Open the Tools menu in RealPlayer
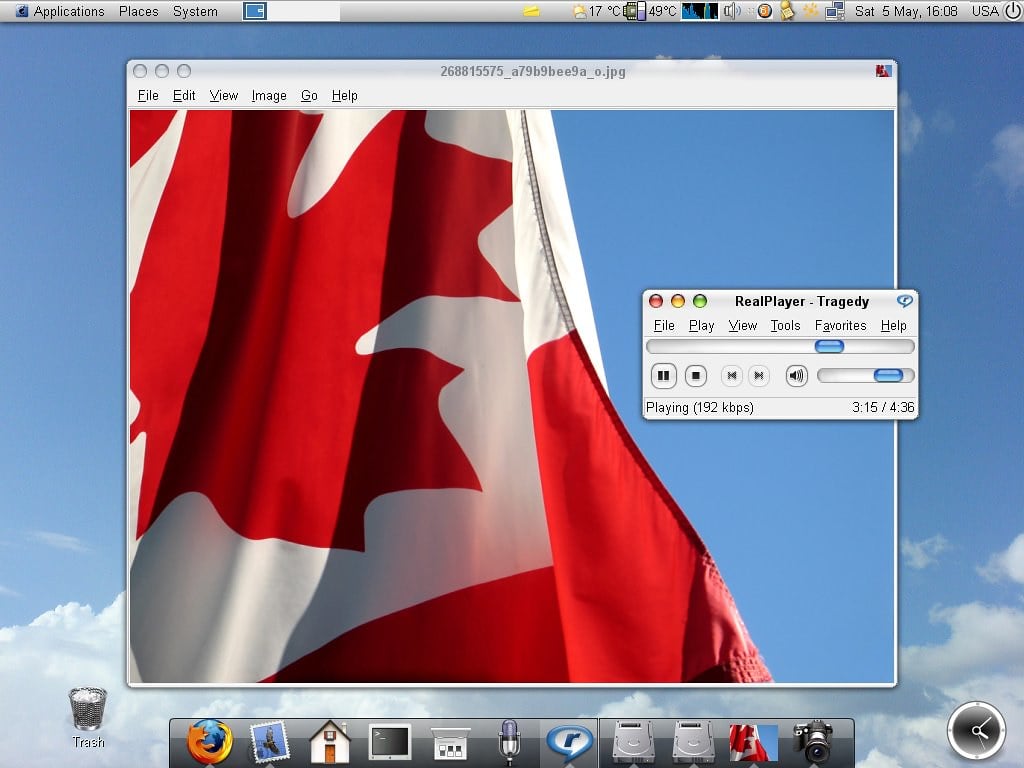Viewport: 1024px width, 768px height. pyautogui.click(x=785, y=325)
